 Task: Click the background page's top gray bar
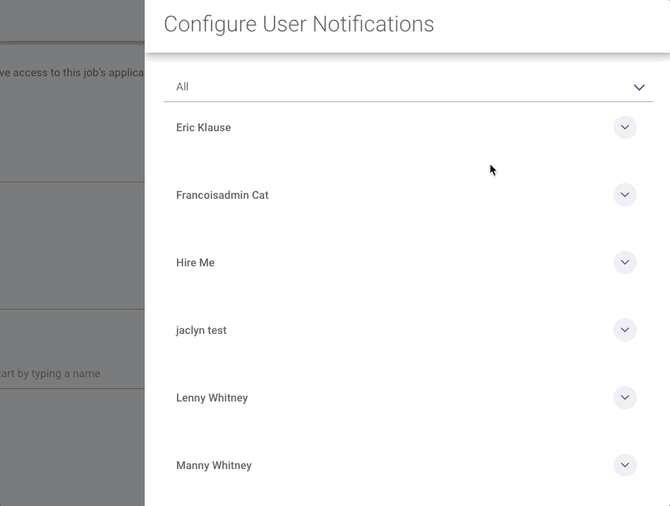[72, 20]
